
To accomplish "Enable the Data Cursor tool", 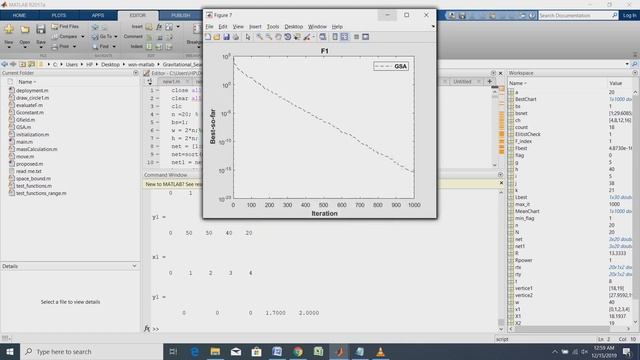I will point(297,37).
